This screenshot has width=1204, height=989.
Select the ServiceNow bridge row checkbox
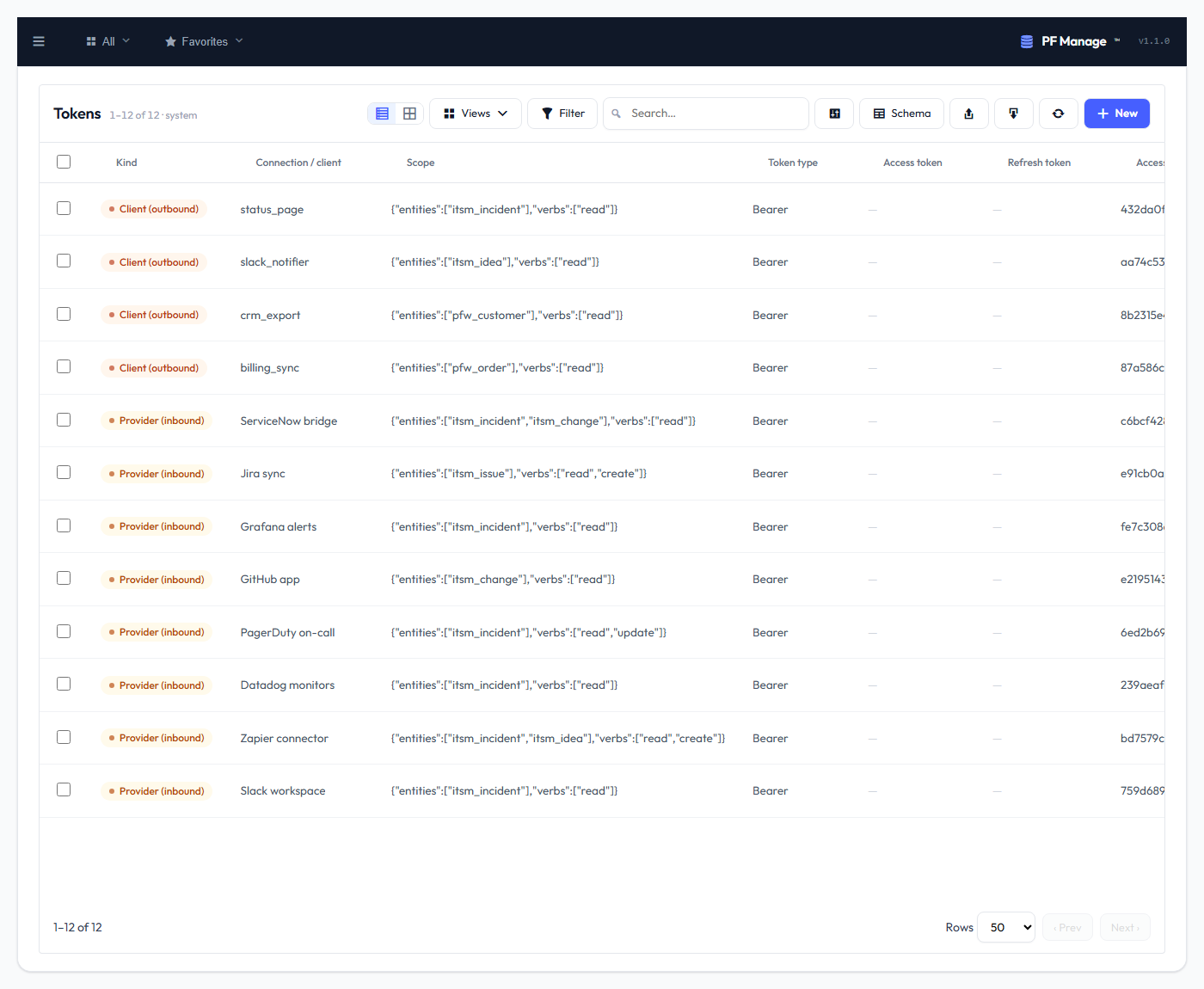pos(64,420)
